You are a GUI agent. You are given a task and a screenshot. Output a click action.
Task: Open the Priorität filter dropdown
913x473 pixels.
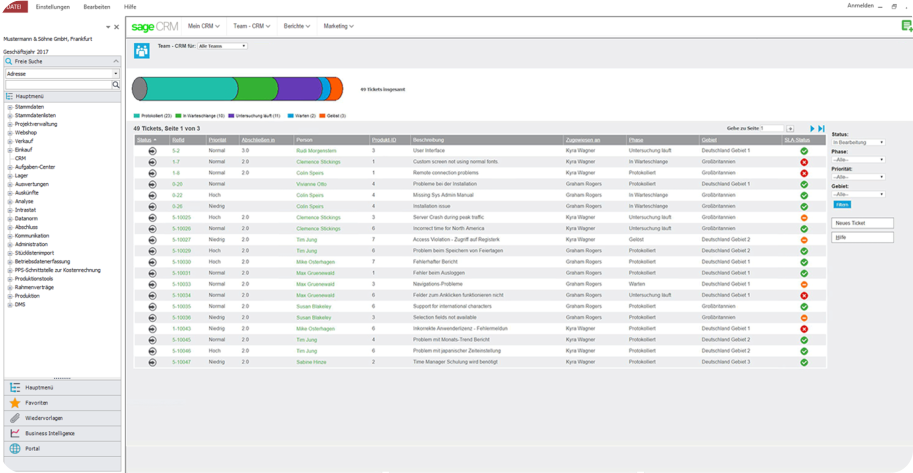coord(858,177)
